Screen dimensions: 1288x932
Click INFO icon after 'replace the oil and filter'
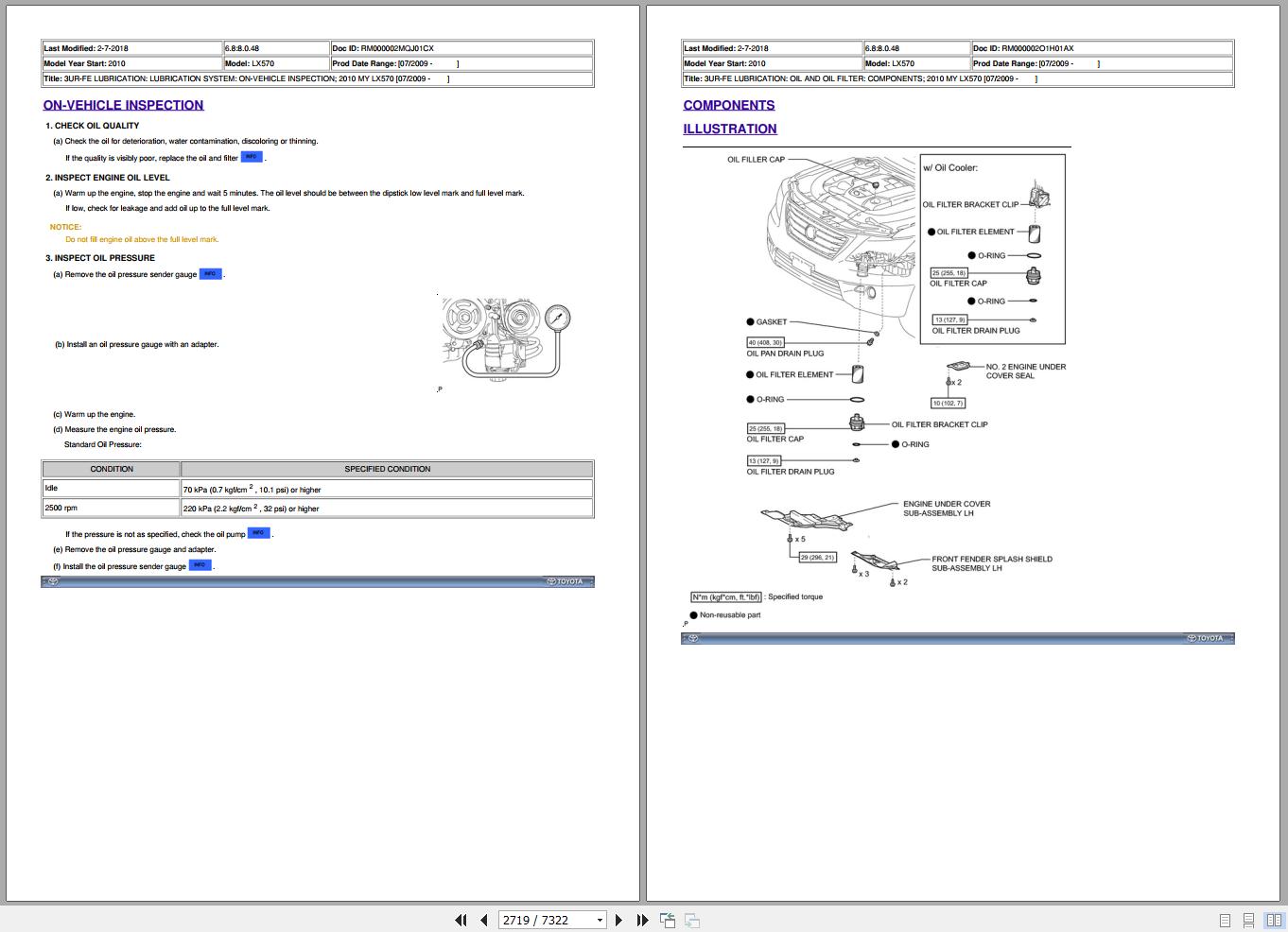(252, 157)
